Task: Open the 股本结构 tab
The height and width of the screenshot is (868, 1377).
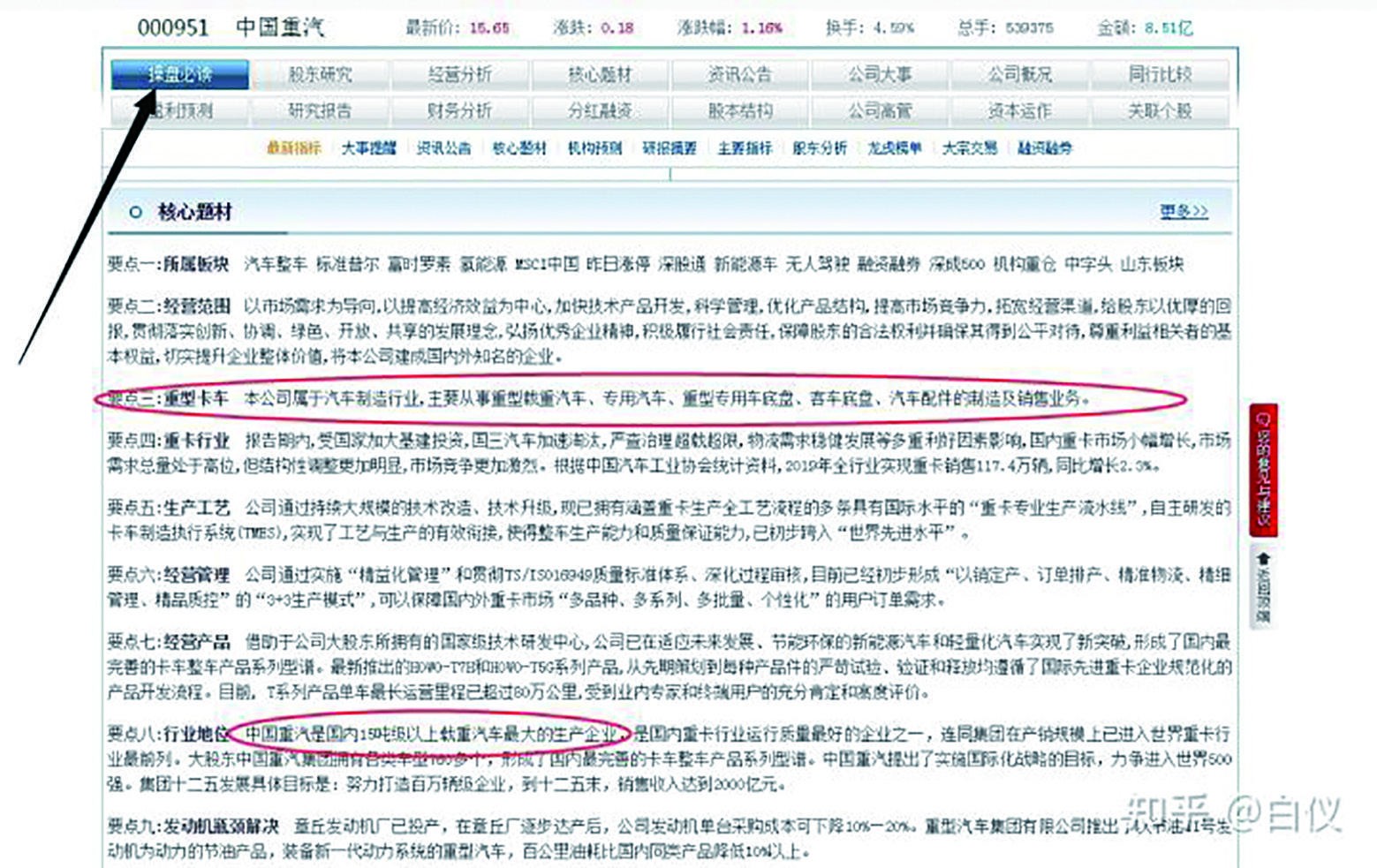Action: (741, 111)
